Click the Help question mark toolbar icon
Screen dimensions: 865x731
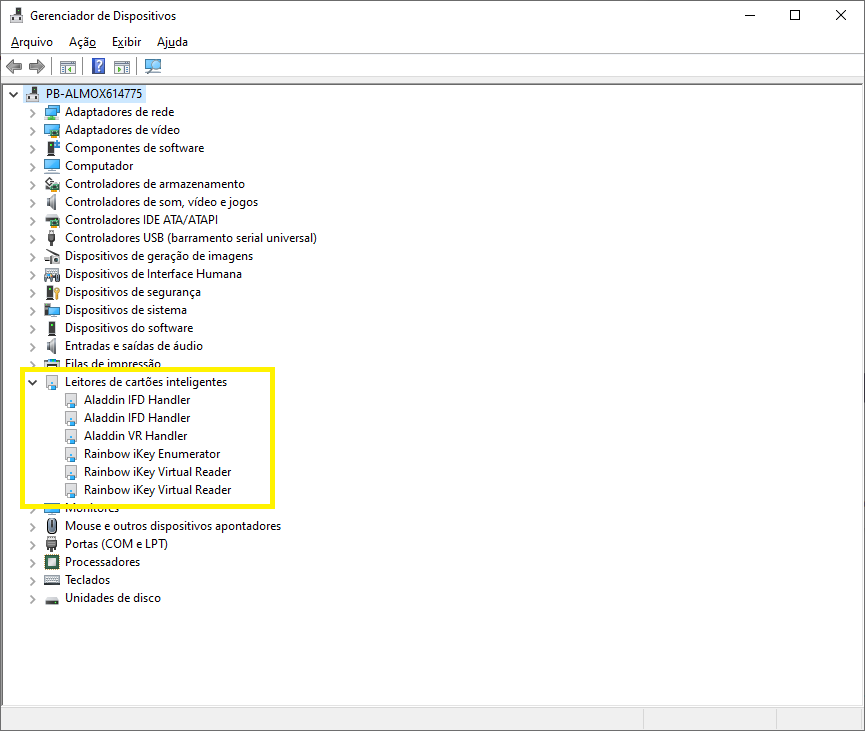pos(98,67)
